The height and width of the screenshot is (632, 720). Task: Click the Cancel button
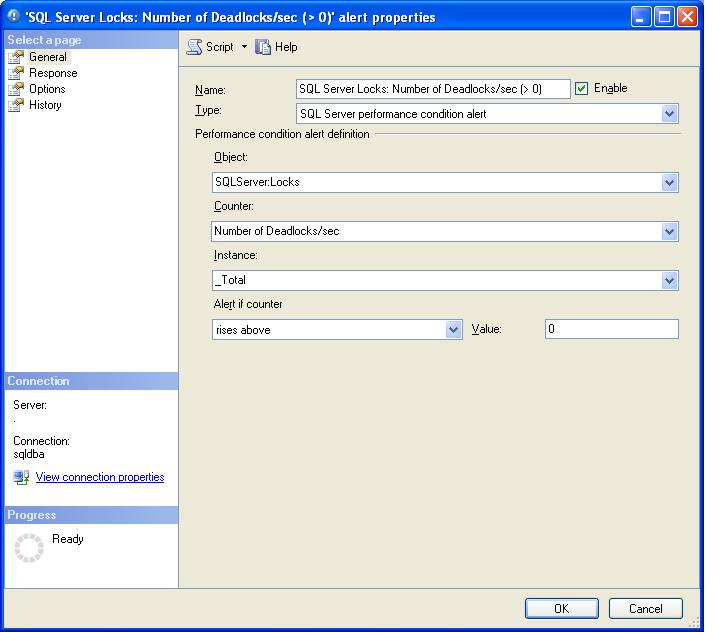(x=646, y=609)
